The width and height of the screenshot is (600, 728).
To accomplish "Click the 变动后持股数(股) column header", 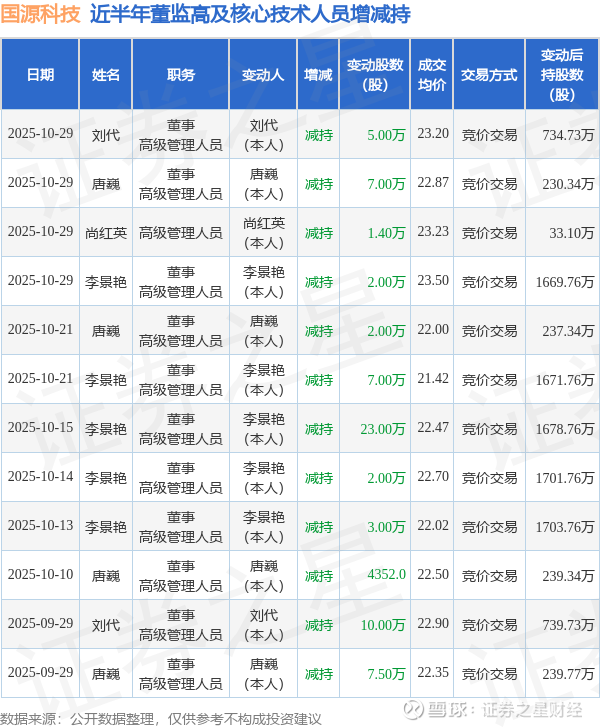I will (x=562, y=75).
